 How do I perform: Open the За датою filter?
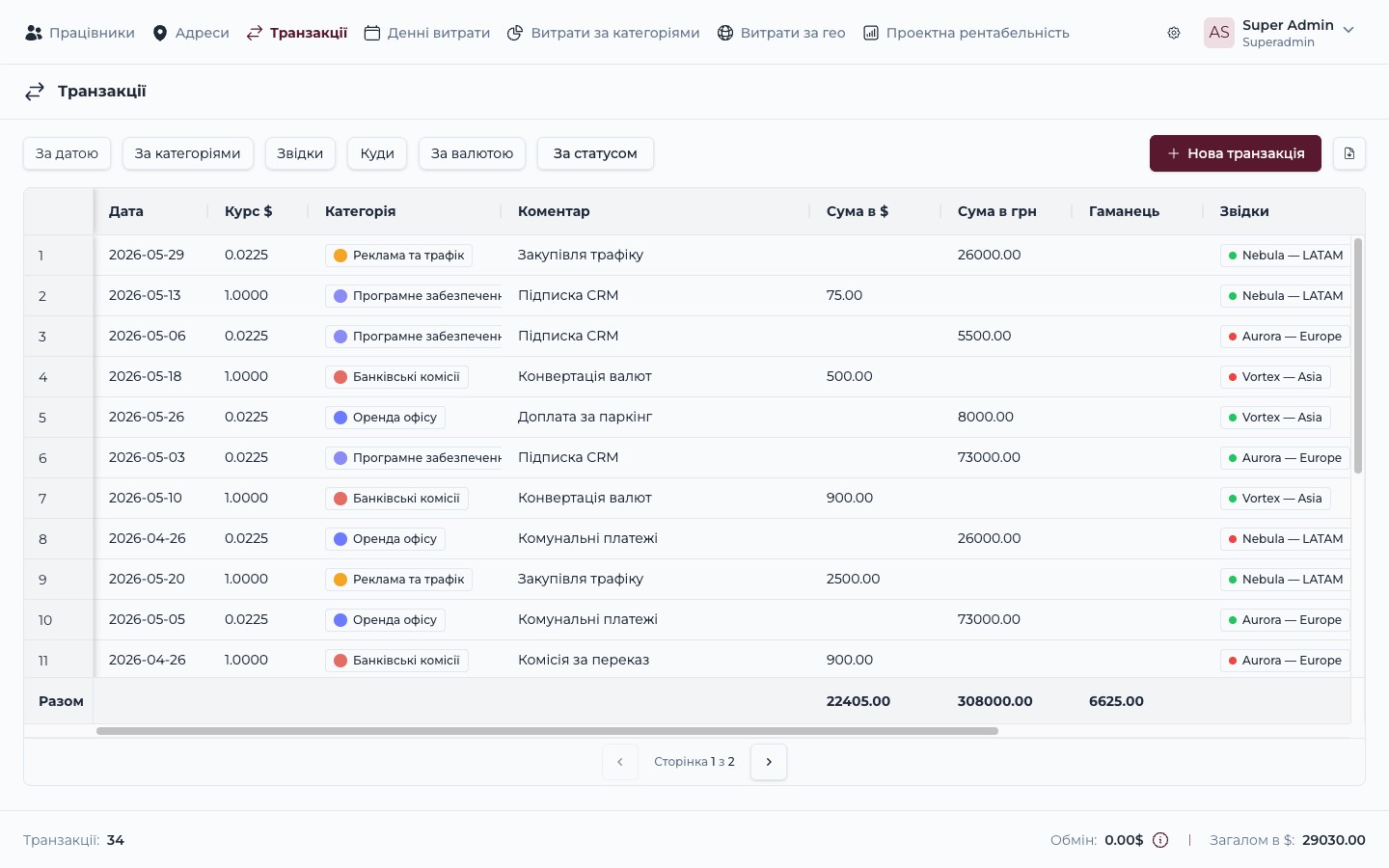click(x=68, y=153)
